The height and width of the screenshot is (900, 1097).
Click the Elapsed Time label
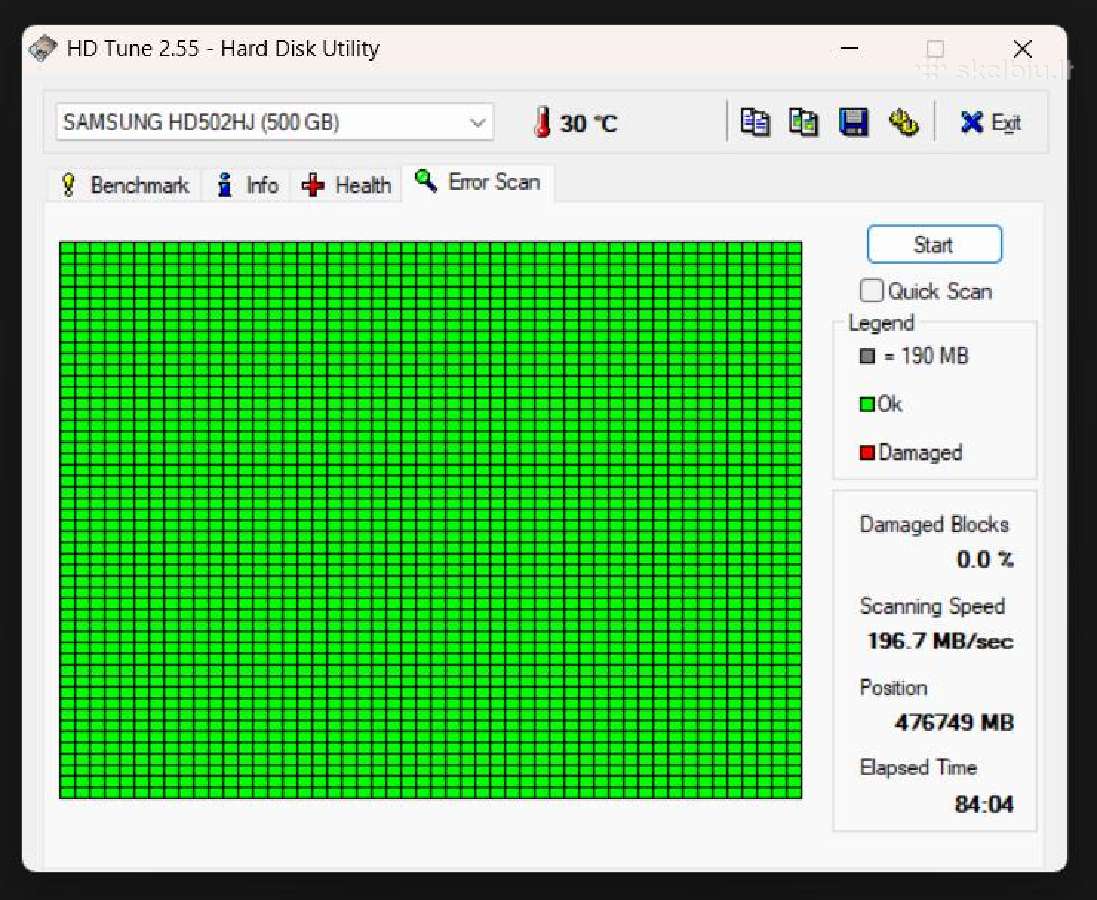pyautogui.click(x=918, y=768)
